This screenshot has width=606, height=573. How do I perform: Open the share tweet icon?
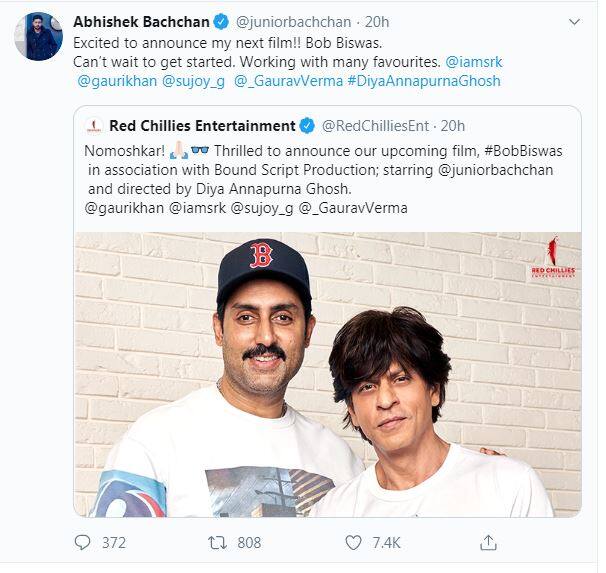(x=488, y=543)
